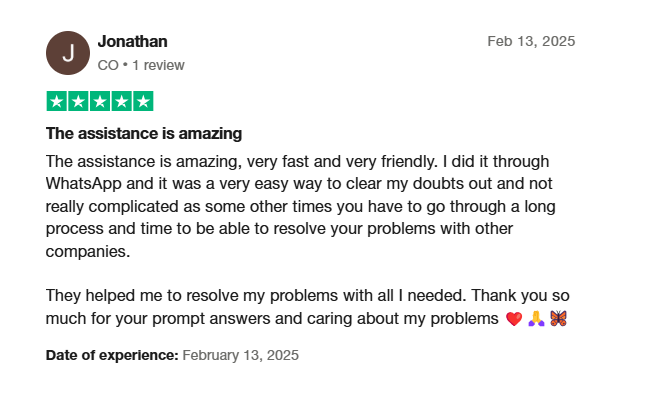The image size is (659, 419).
Task: Click the text "Thank you so" in review
Action: click(x=520, y=295)
